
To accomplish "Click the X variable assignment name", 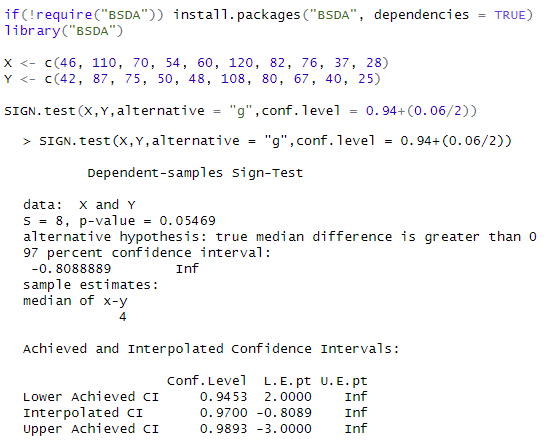I will [8, 63].
